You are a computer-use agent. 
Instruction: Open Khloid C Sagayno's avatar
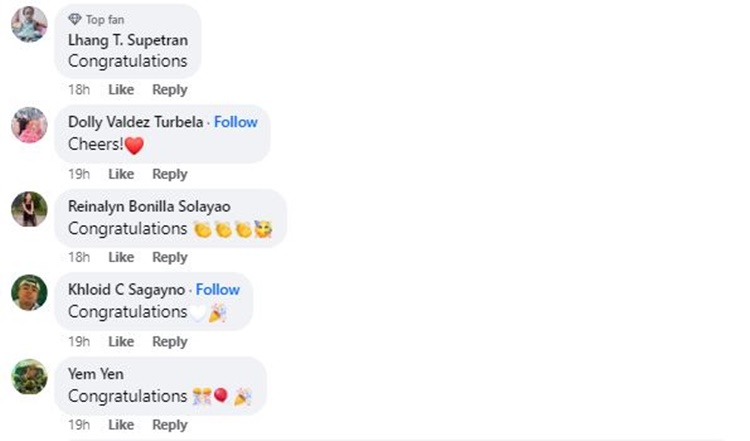point(29,292)
